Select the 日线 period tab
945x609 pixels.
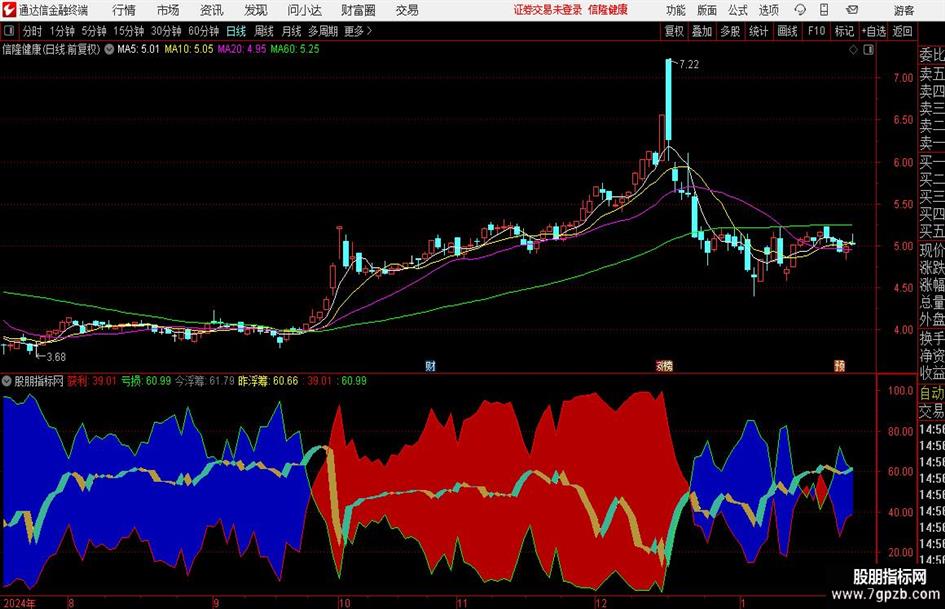click(236, 31)
